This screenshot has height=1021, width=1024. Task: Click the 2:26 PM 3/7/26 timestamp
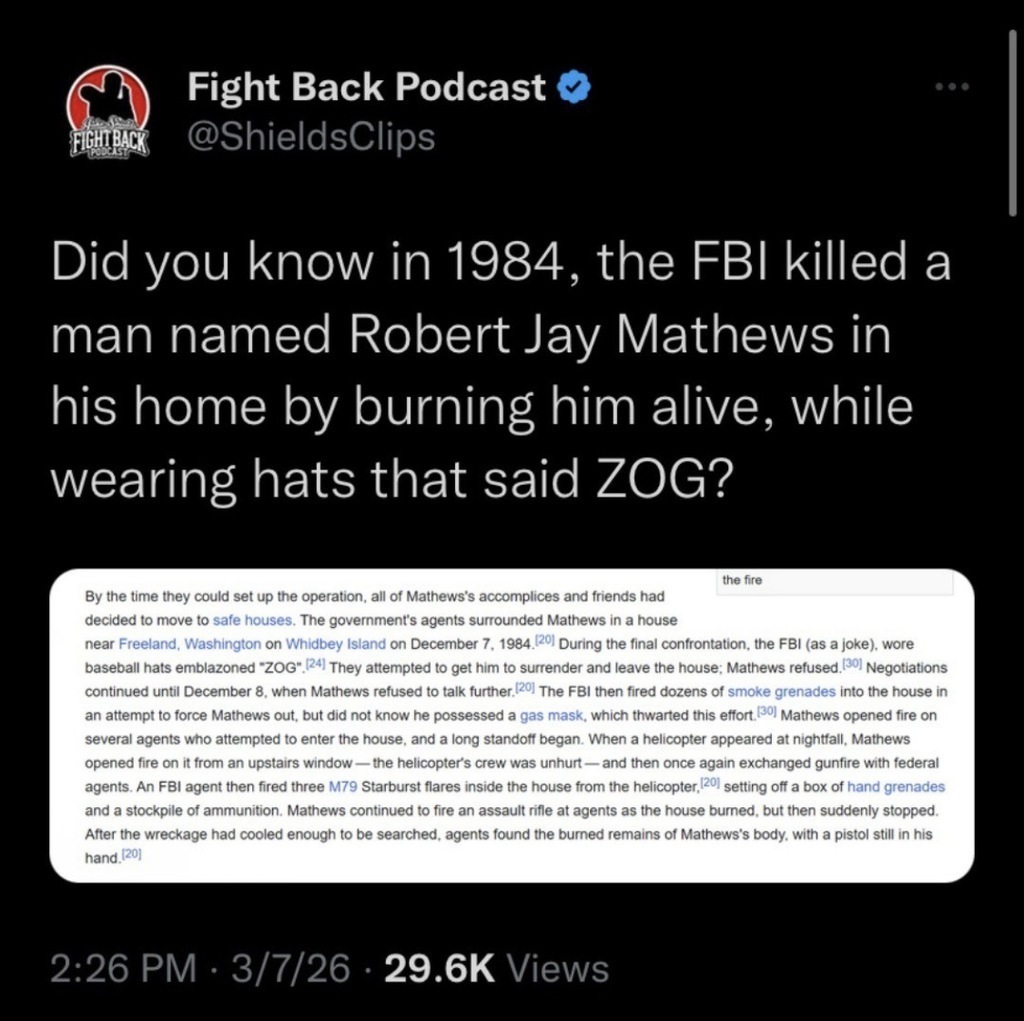[200, 967]
